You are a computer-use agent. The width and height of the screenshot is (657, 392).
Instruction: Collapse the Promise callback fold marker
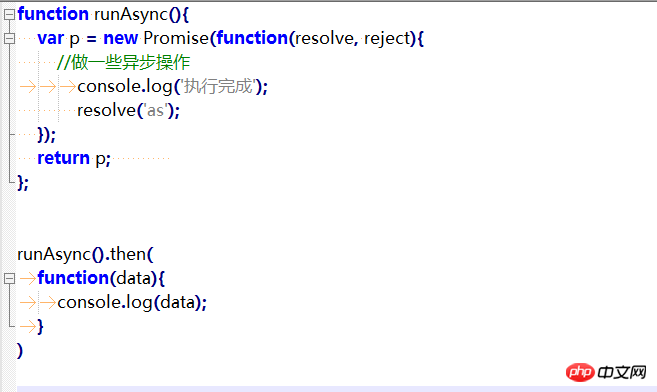[x=9, y=39]
